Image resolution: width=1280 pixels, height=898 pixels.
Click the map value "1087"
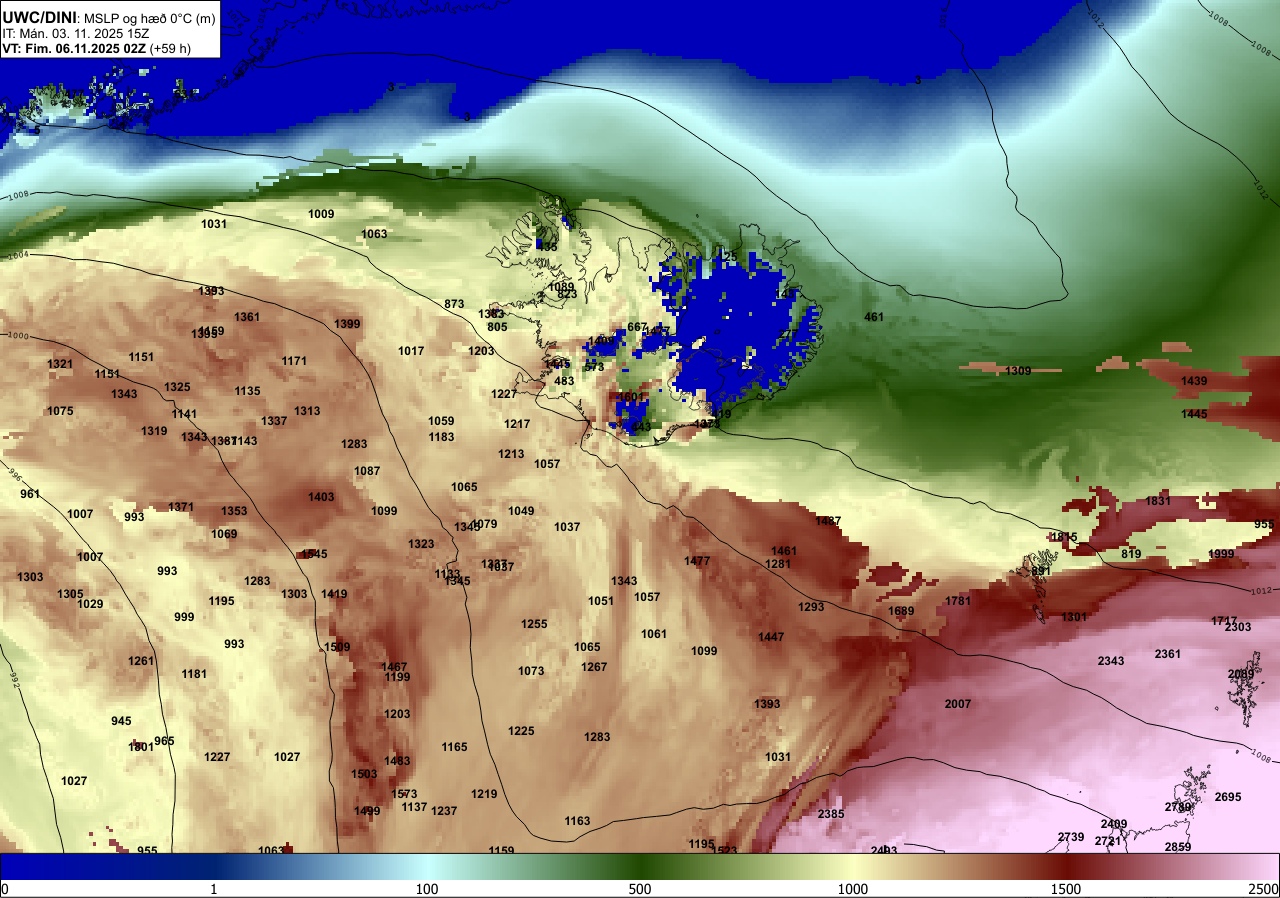367,471
